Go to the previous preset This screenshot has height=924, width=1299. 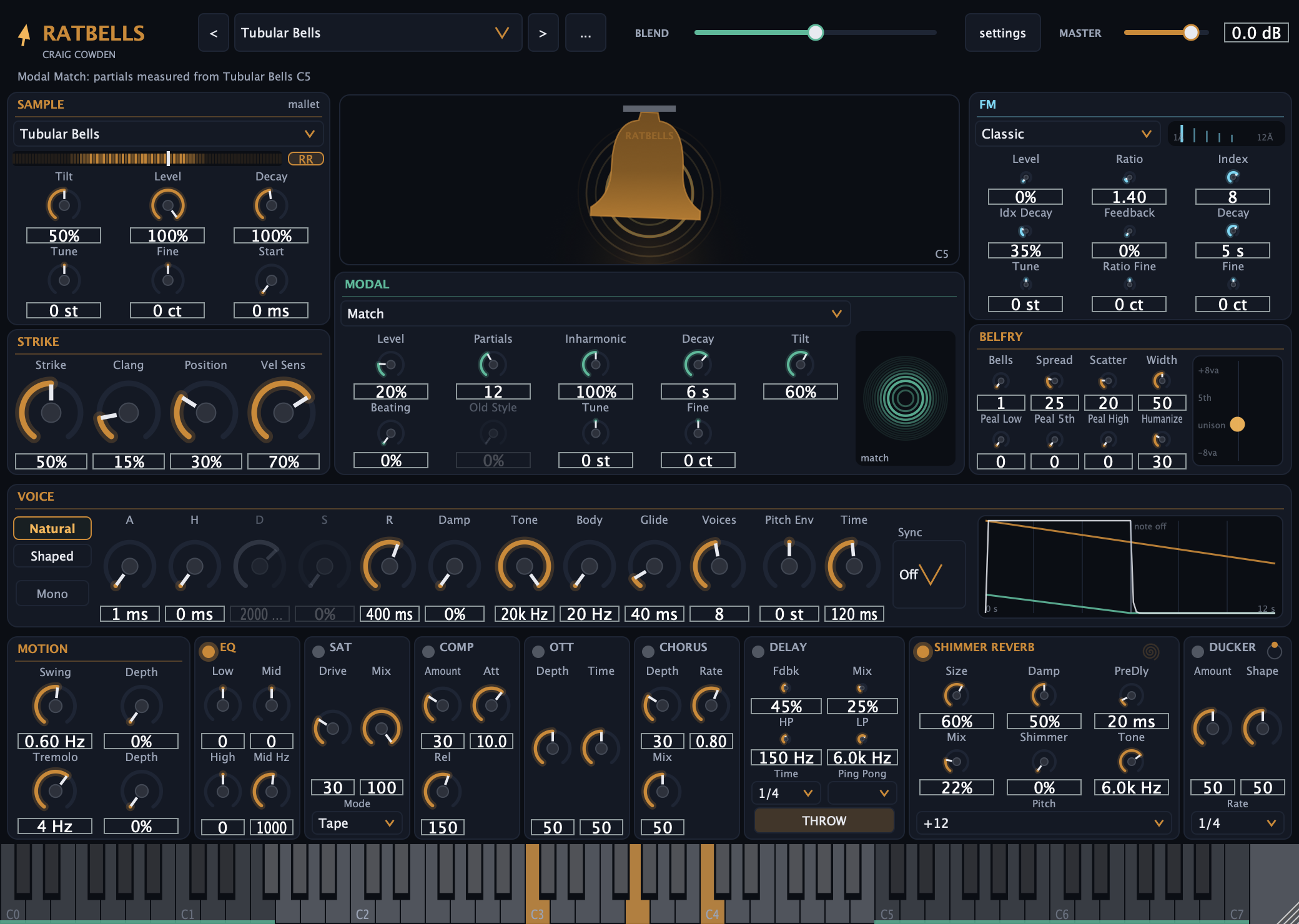pyautogui.click(x=214, y=32)
